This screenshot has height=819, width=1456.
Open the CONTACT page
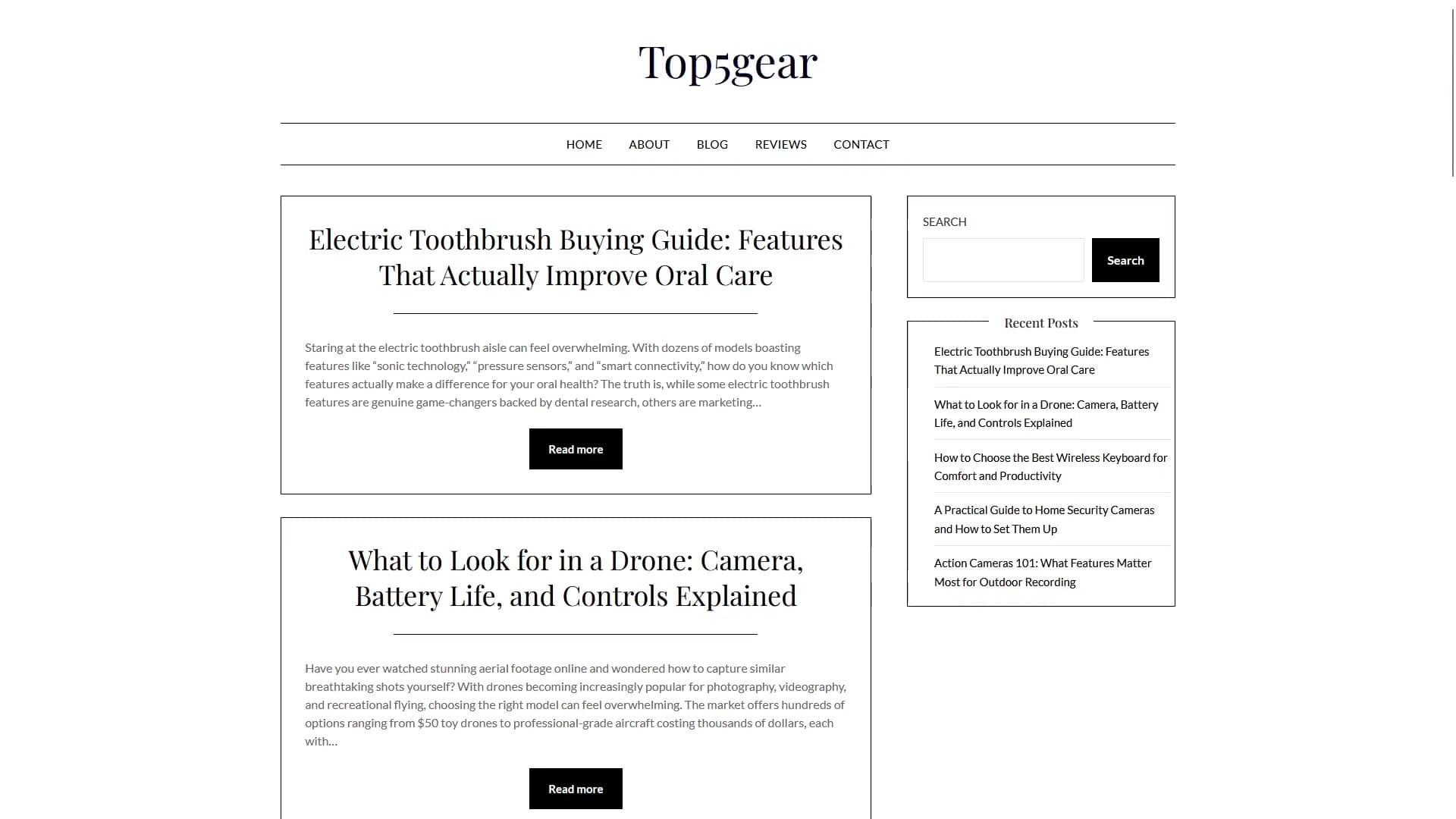coord(861,144)
